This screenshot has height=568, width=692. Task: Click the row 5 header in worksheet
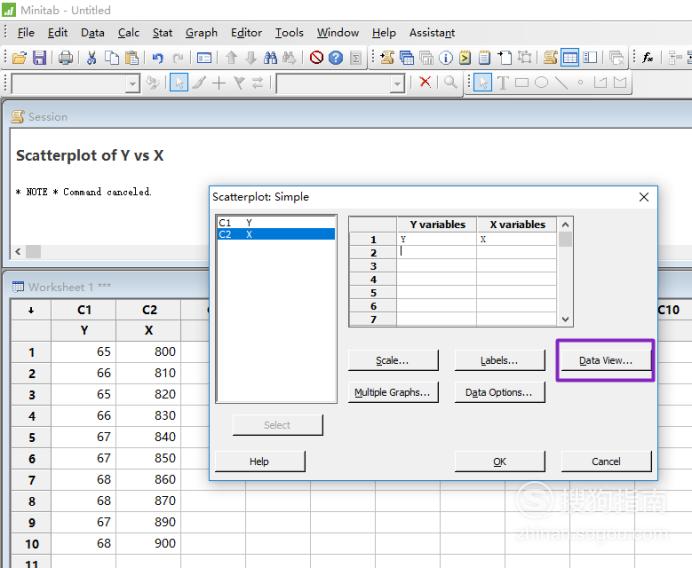[x=31, y=437]
